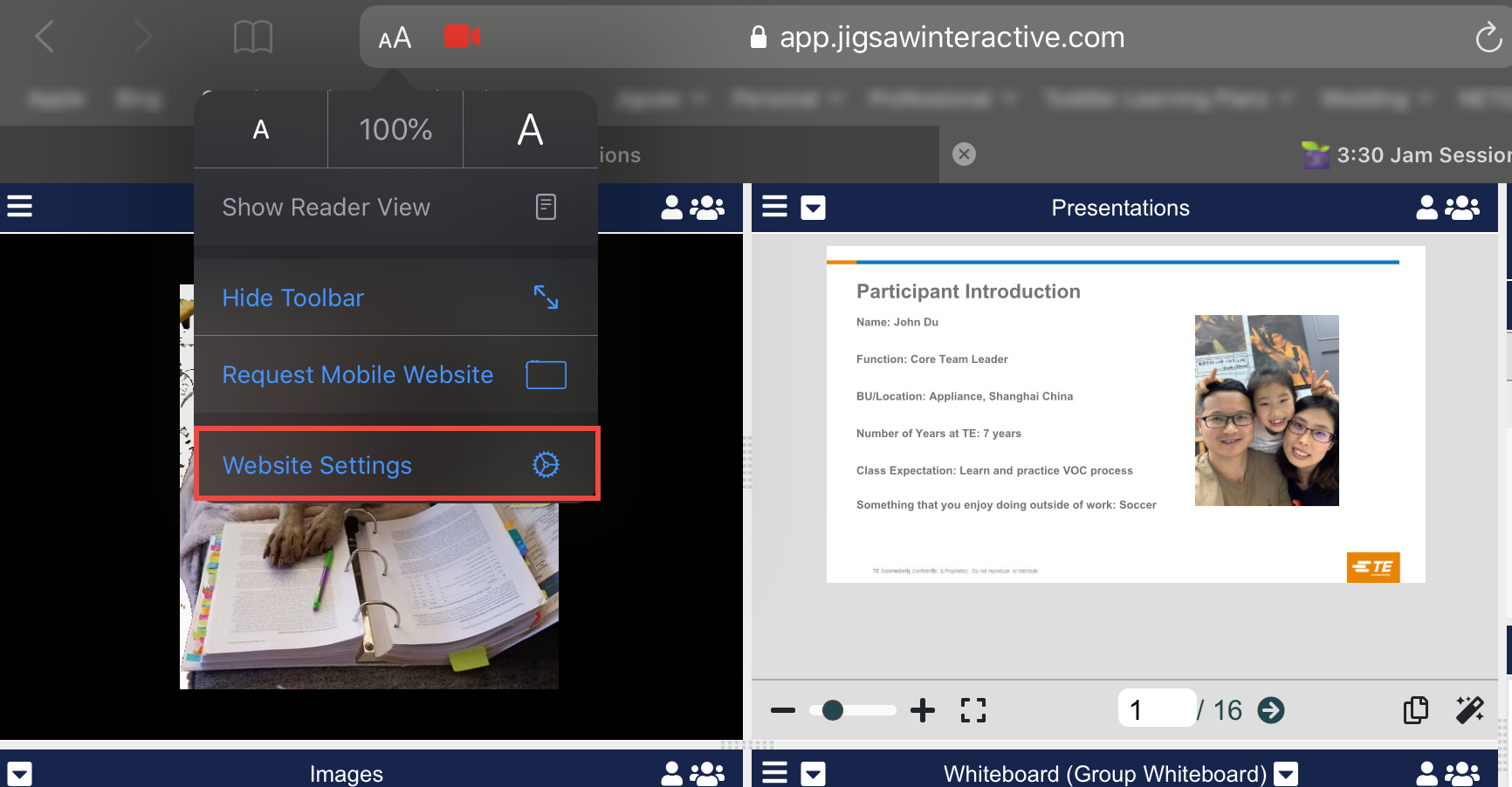
Task: Expand the Presentations panel dropdown arrow
Action: [x=813, y=208]
